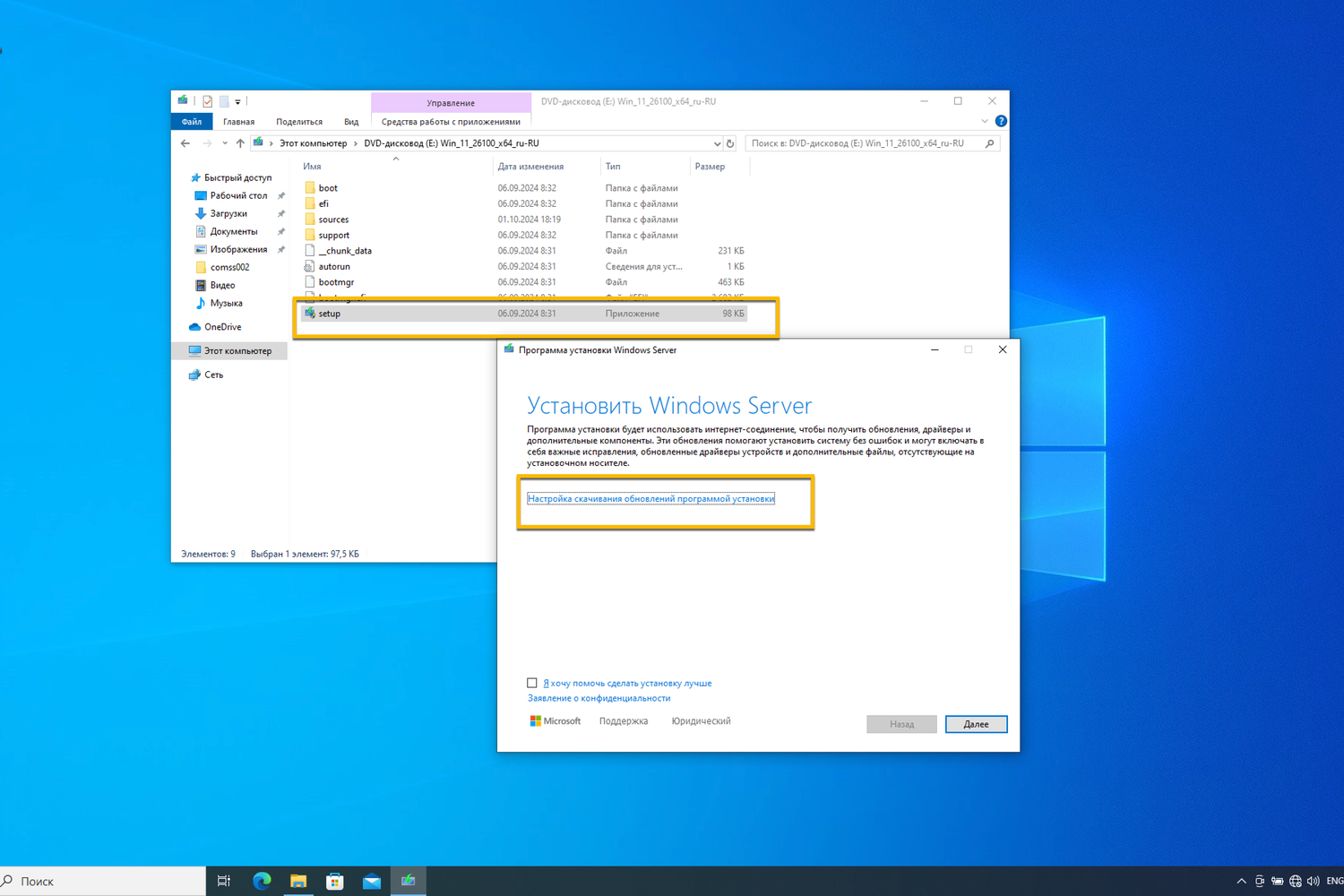Image resolution: width=1344 pixels, height=896 pixels.
Task: Select Этот компьютер in navigation pane
Action: tap(237, 351)
